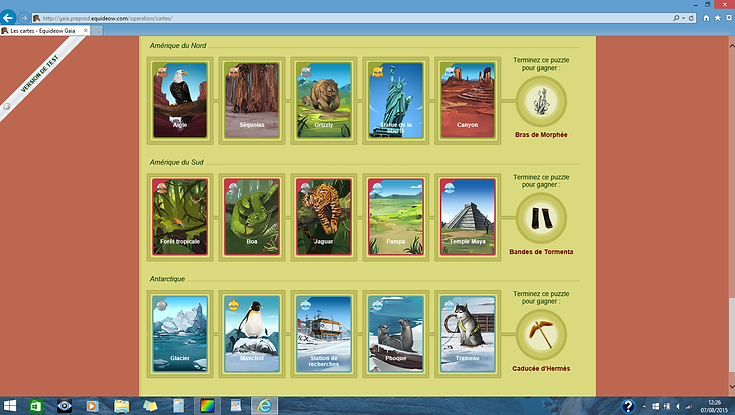Select the Canyon card
The image size is (735, 415).
pos(467,100)
